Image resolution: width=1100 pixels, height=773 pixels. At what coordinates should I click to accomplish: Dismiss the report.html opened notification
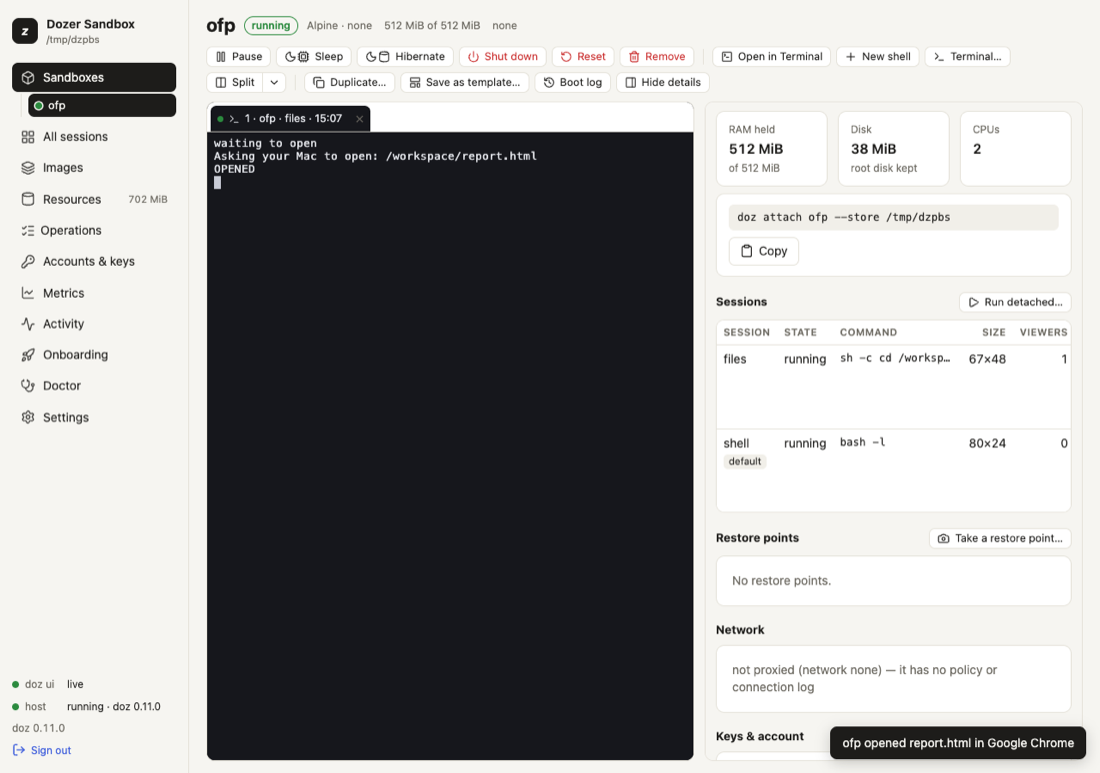click(x=958, y=743)
